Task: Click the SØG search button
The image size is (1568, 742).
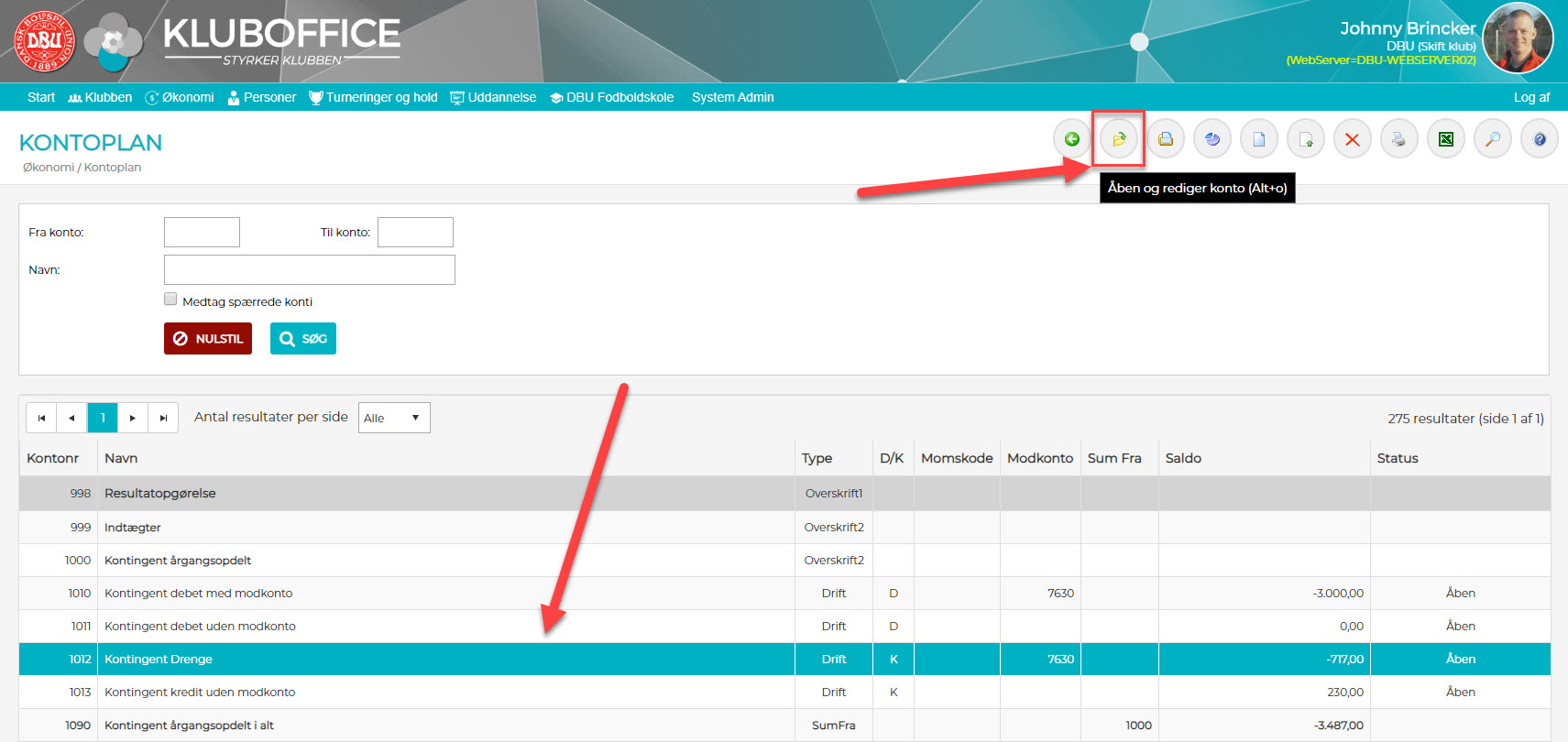Action: click(302, 339)
